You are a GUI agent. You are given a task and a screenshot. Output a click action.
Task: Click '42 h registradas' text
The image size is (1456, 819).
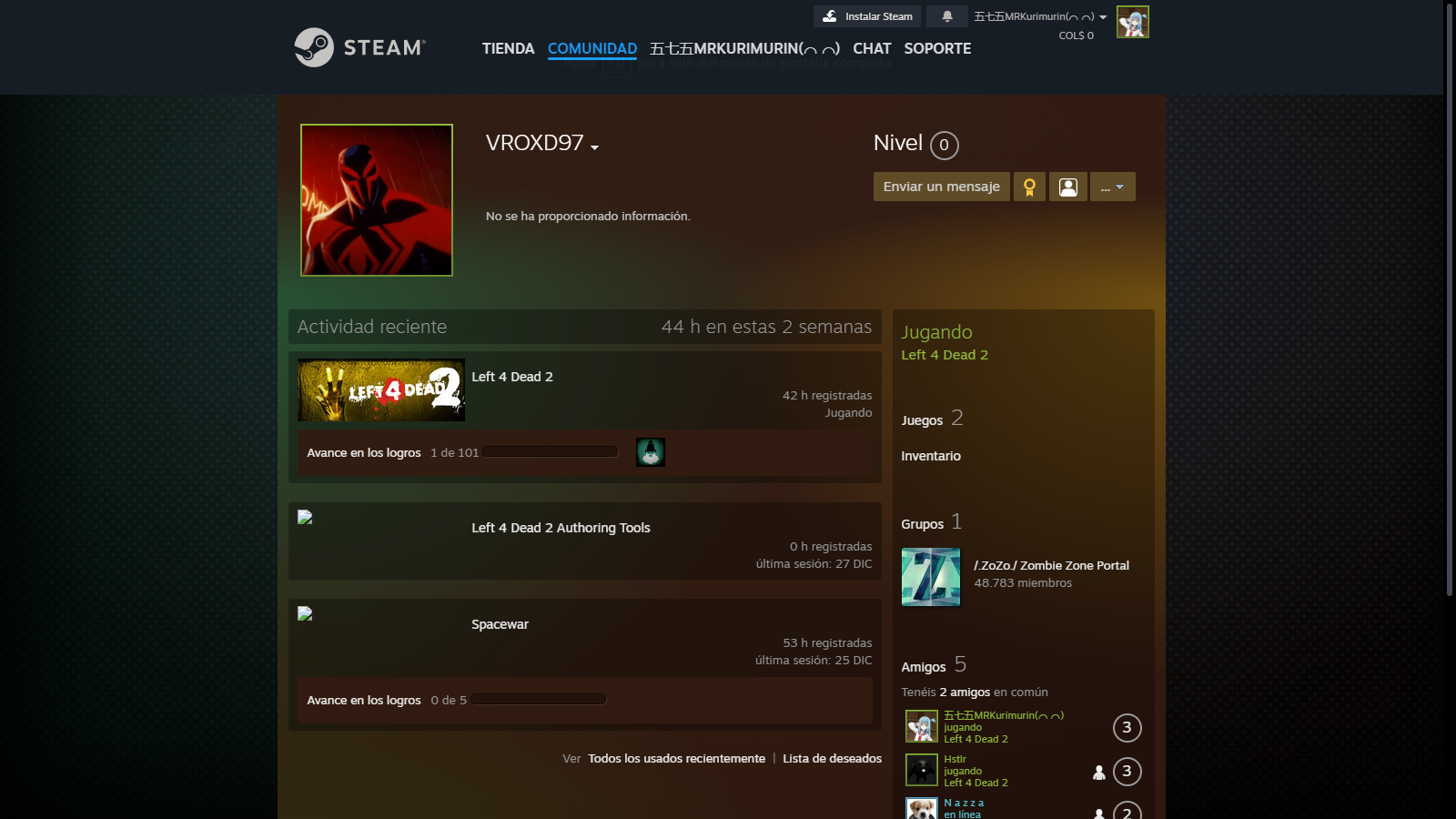click(x=827, y=396)
